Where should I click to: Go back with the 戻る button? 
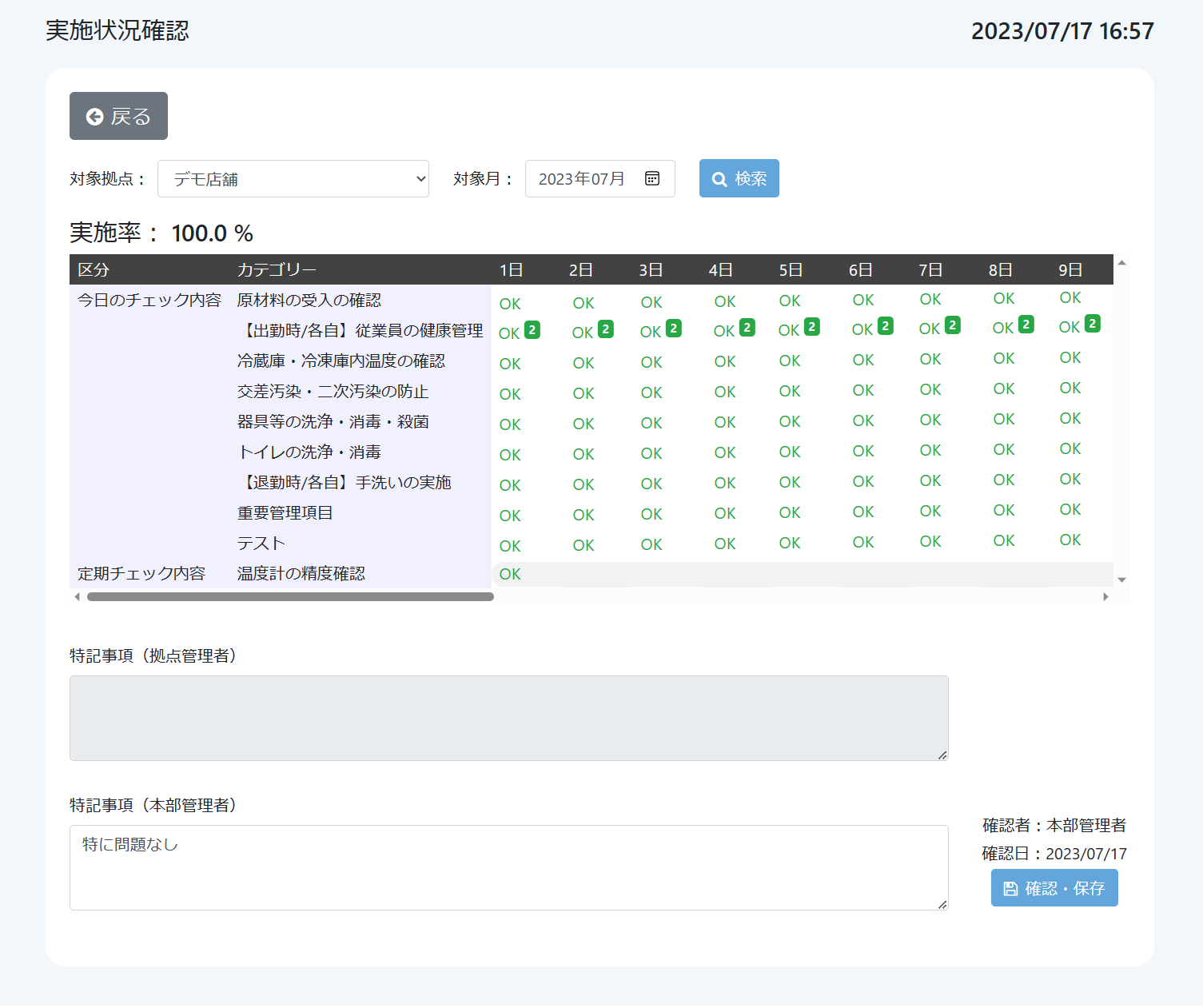coord(118,116)
